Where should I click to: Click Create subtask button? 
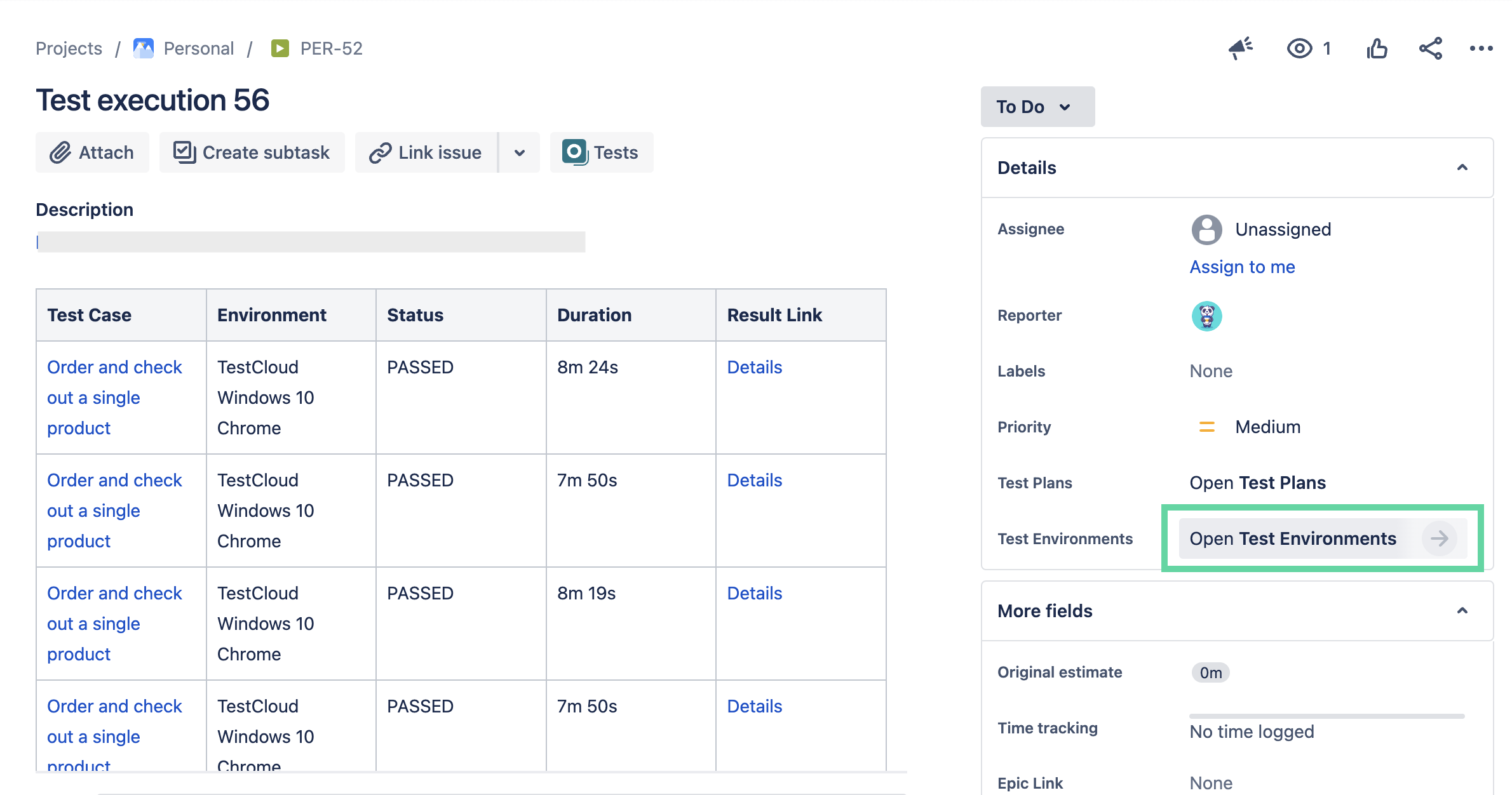(x=252, y=152)
